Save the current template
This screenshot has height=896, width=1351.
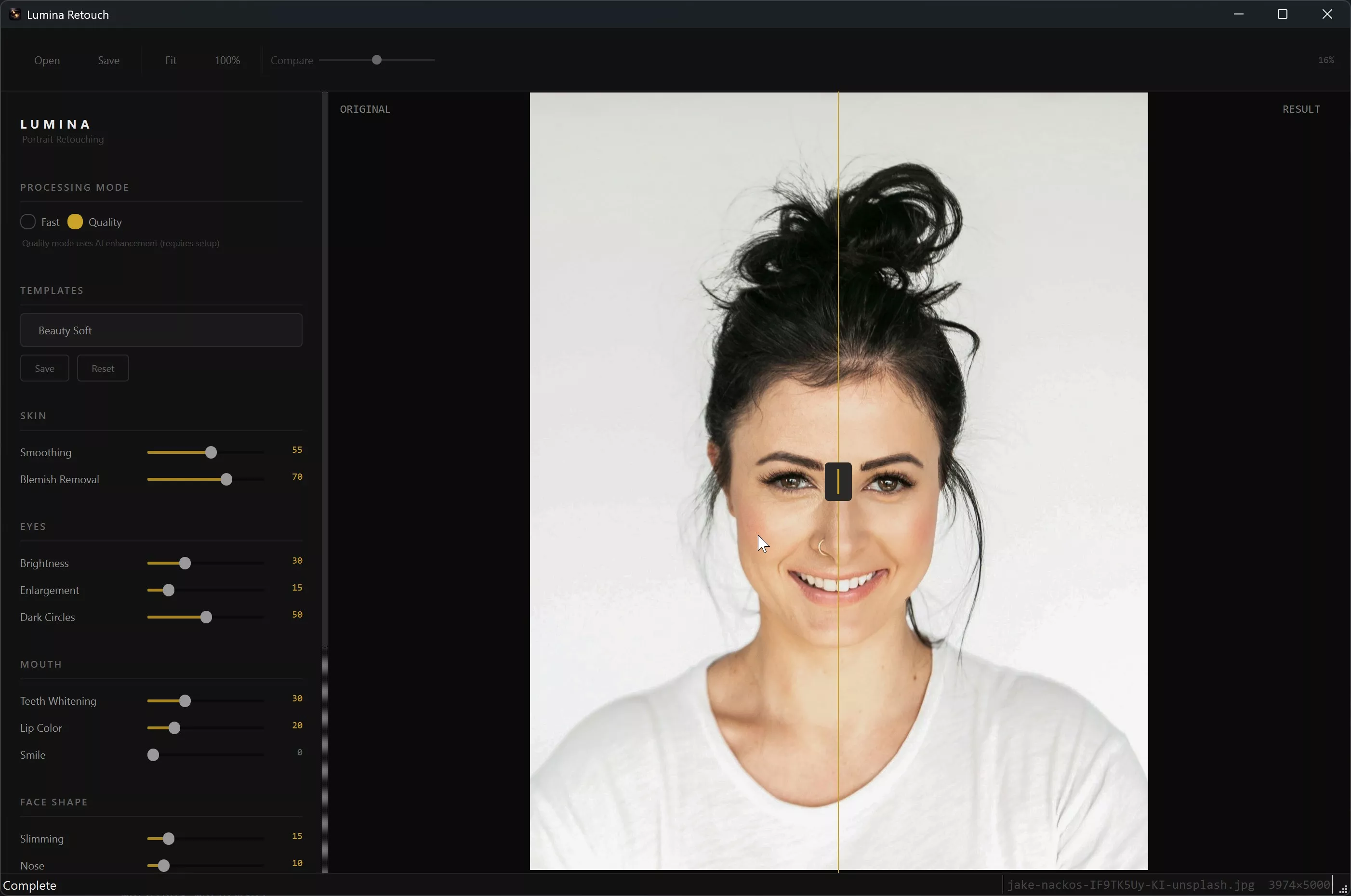pos(45,368)
